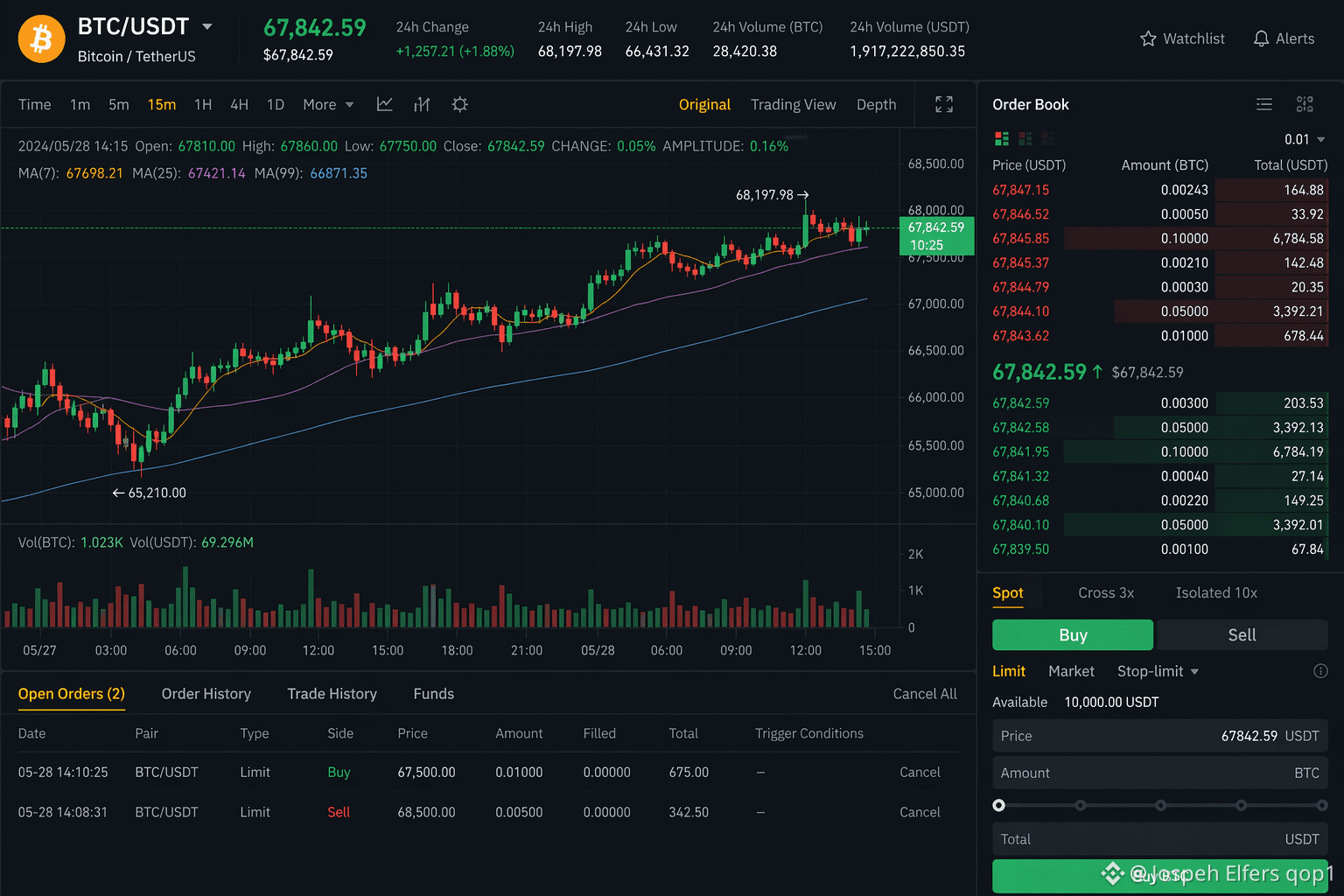The image size is (1344, 896).
Task: Show second order book view icon
Action: 1025,138
